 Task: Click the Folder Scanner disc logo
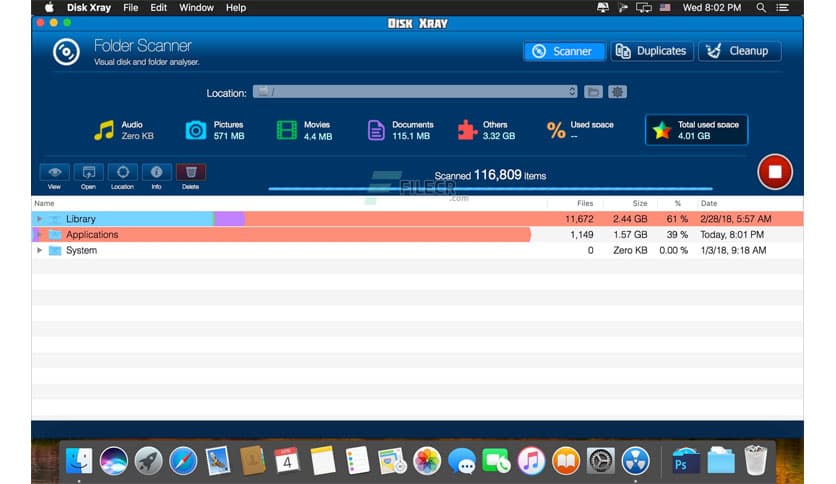[x=66, y=52]
